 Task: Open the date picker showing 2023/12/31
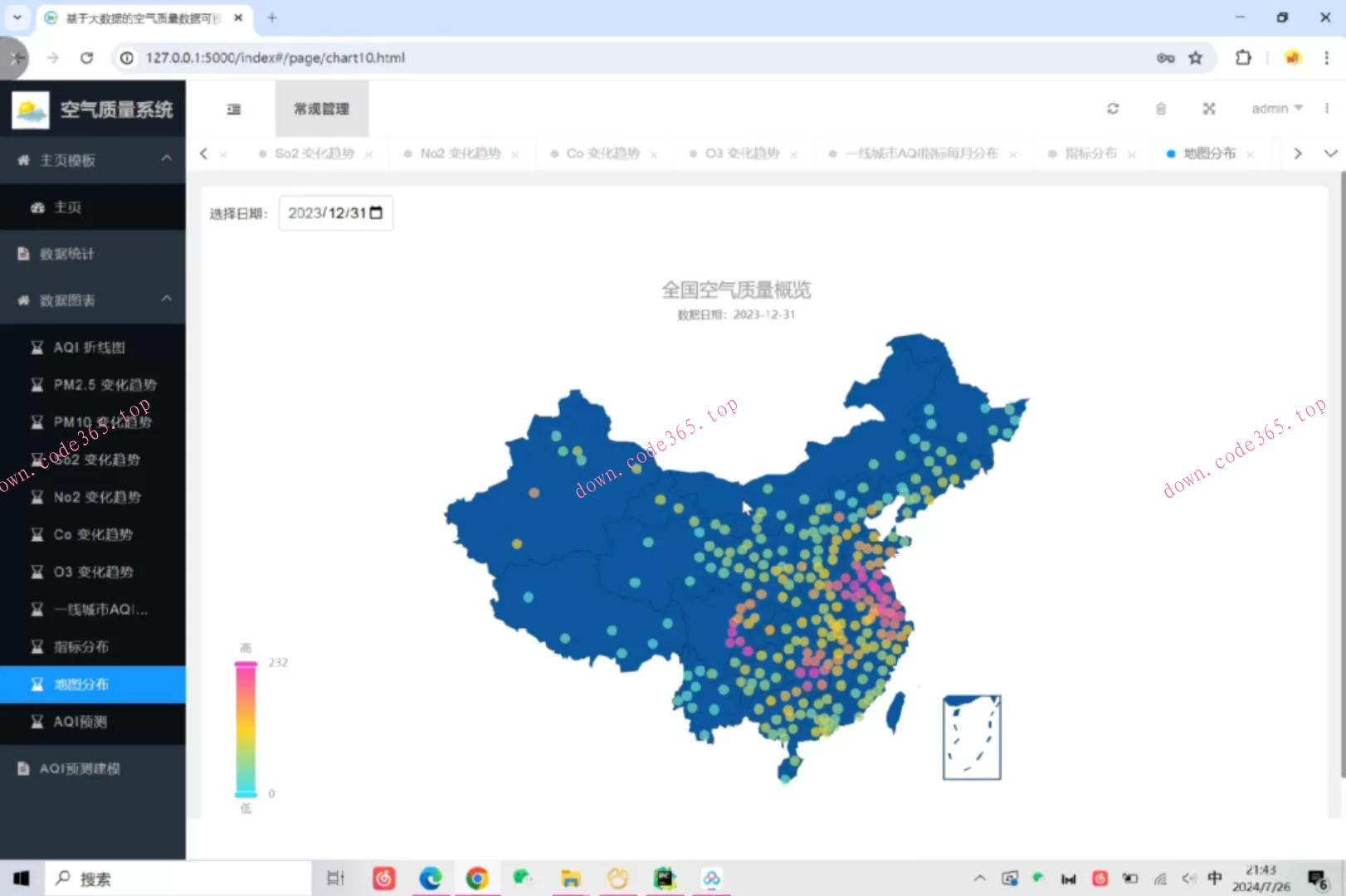[x=335, y=212]
